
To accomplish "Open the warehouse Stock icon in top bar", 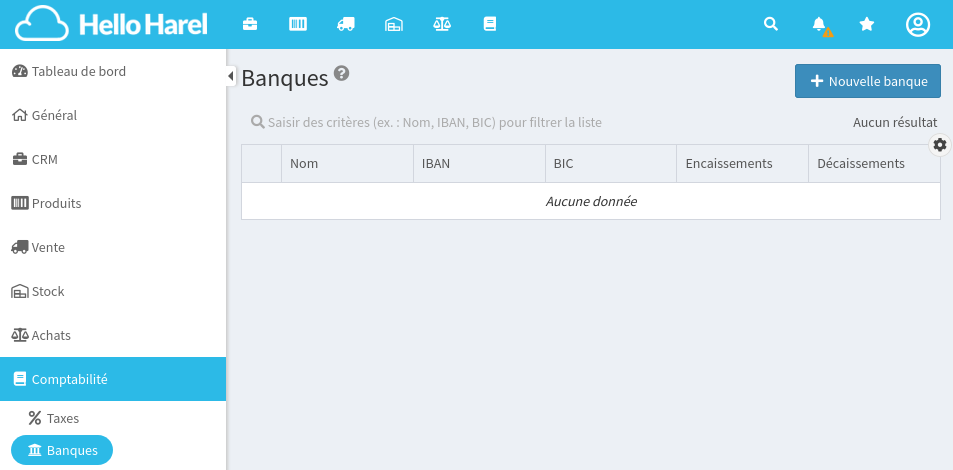I will click(x=394, y=24).
